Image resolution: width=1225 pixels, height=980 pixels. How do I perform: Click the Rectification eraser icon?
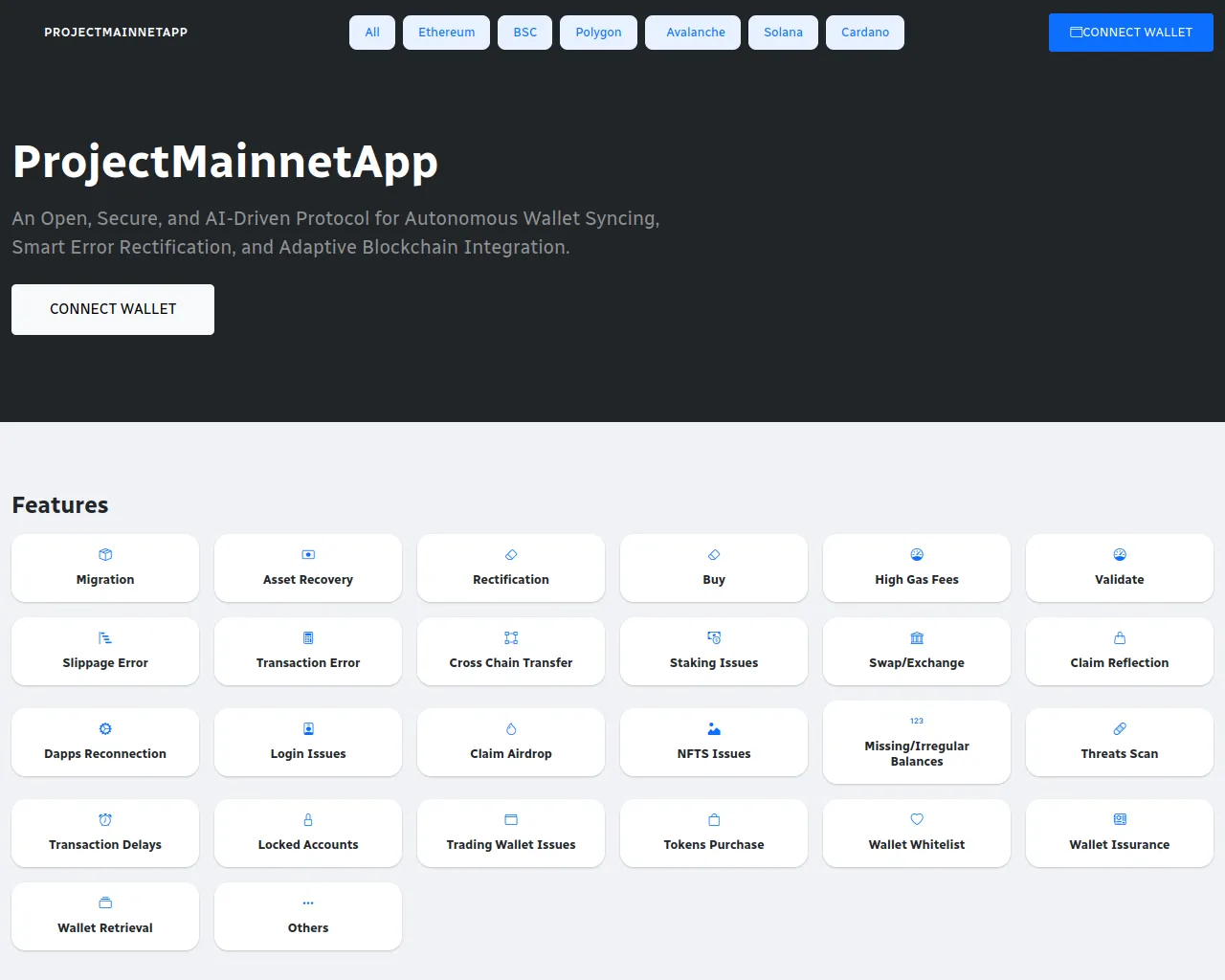(511, 555)
